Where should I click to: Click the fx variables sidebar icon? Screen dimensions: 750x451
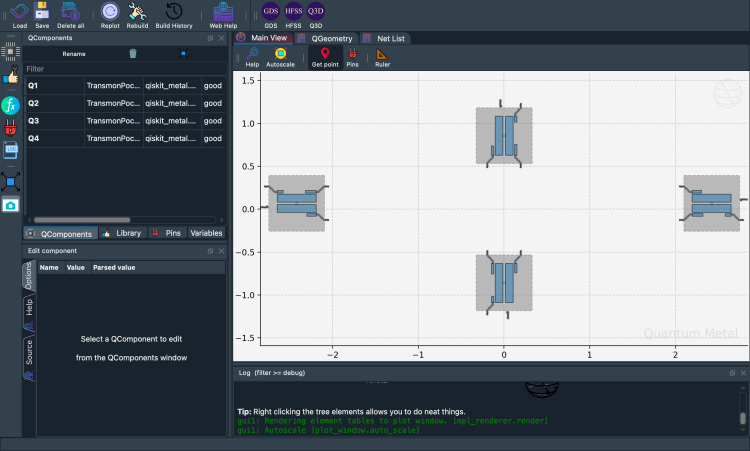tap(11, 105)
